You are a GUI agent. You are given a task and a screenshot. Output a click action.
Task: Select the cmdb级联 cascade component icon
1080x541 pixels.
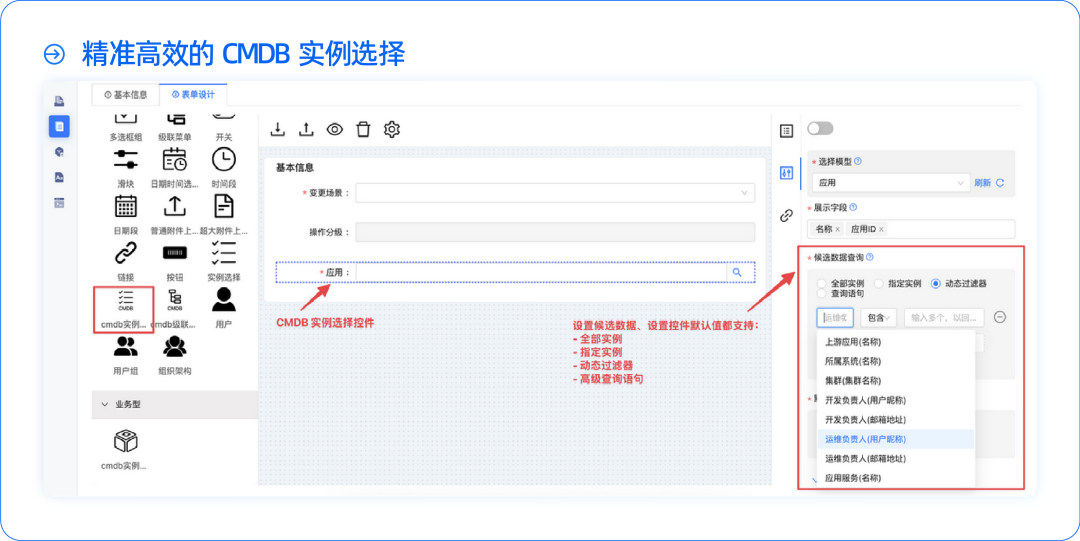174,300
